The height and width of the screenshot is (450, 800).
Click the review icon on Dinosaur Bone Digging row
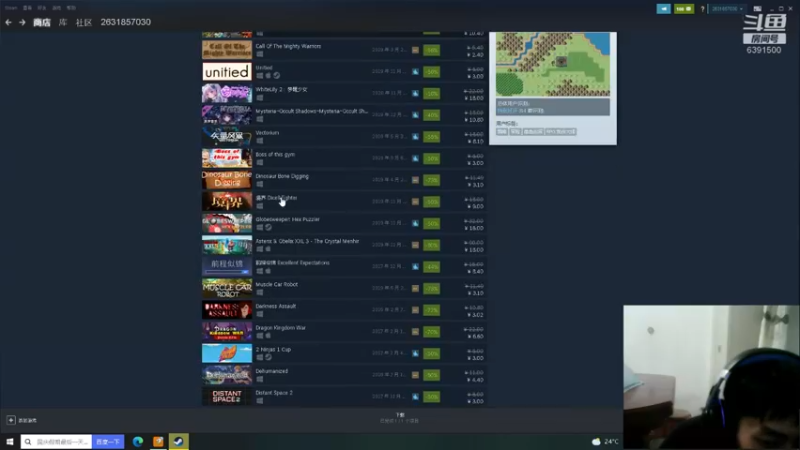415,180
